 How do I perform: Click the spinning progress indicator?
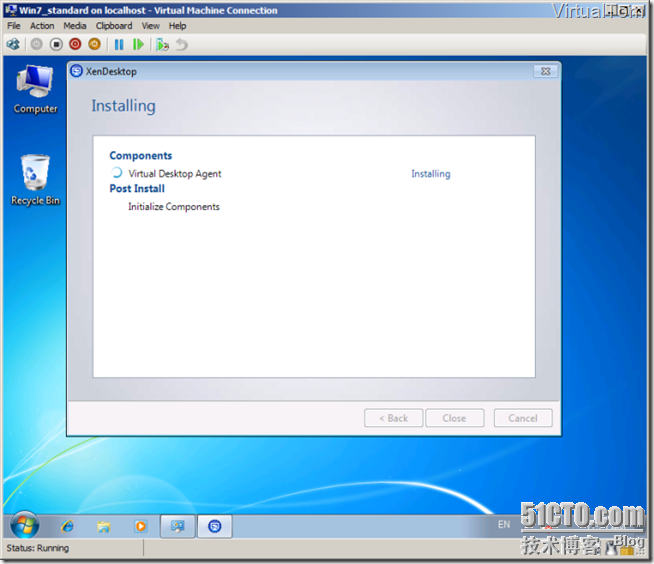(117, 173)
